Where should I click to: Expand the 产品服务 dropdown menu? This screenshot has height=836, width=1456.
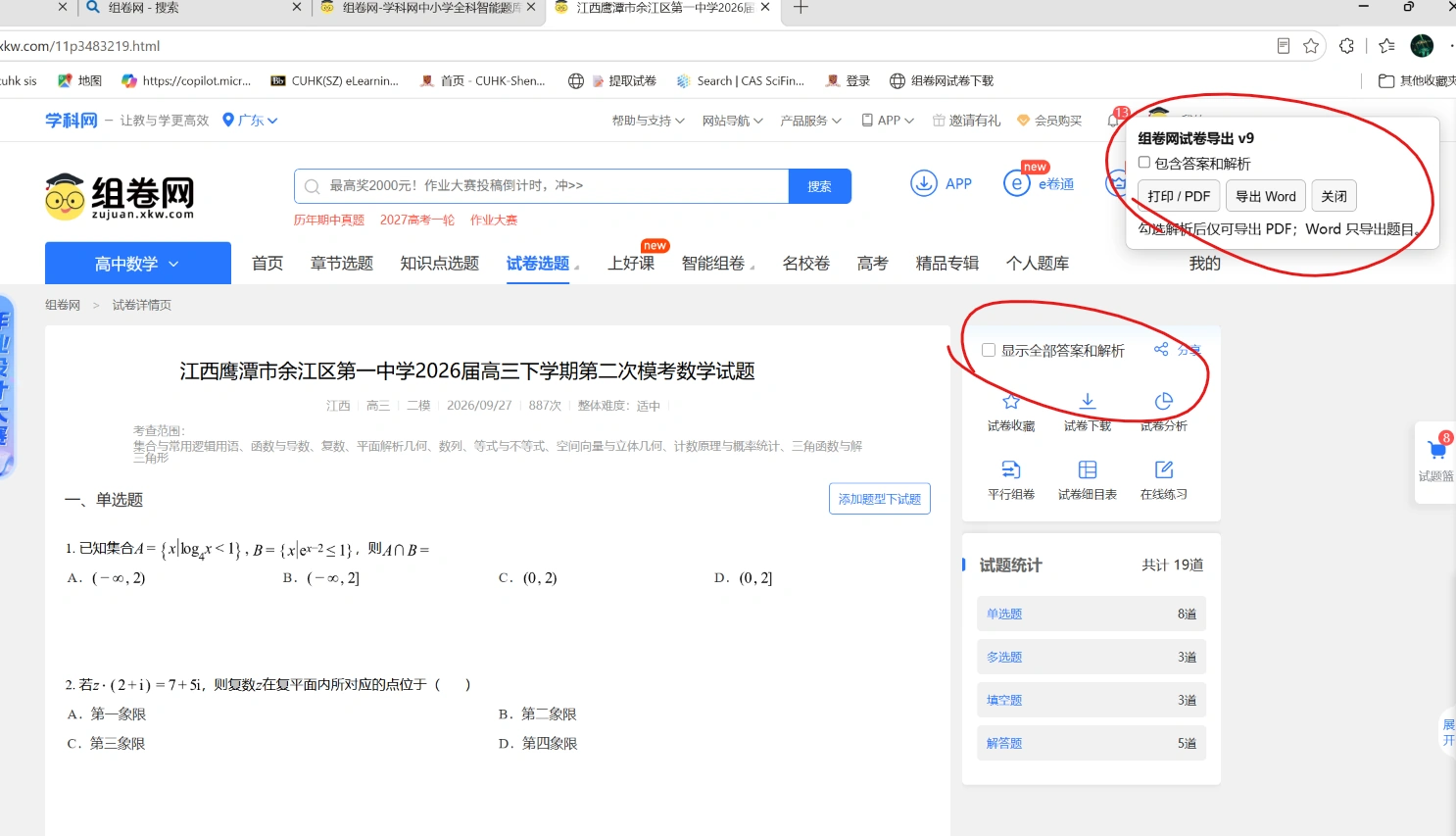click(x=810, y=121)
